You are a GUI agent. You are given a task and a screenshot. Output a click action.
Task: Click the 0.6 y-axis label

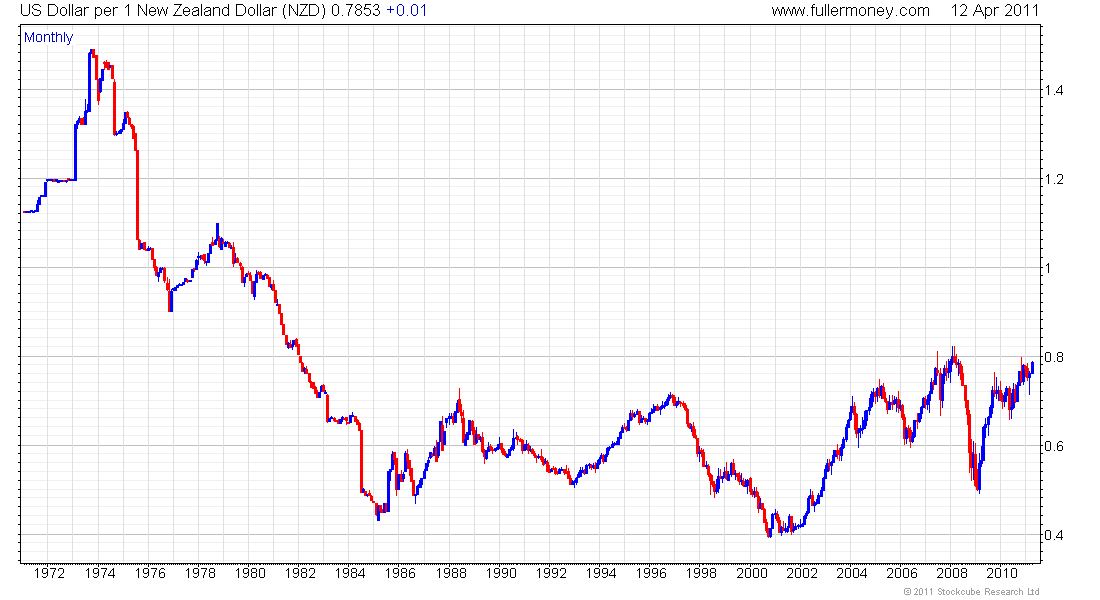coord(1054,446)
